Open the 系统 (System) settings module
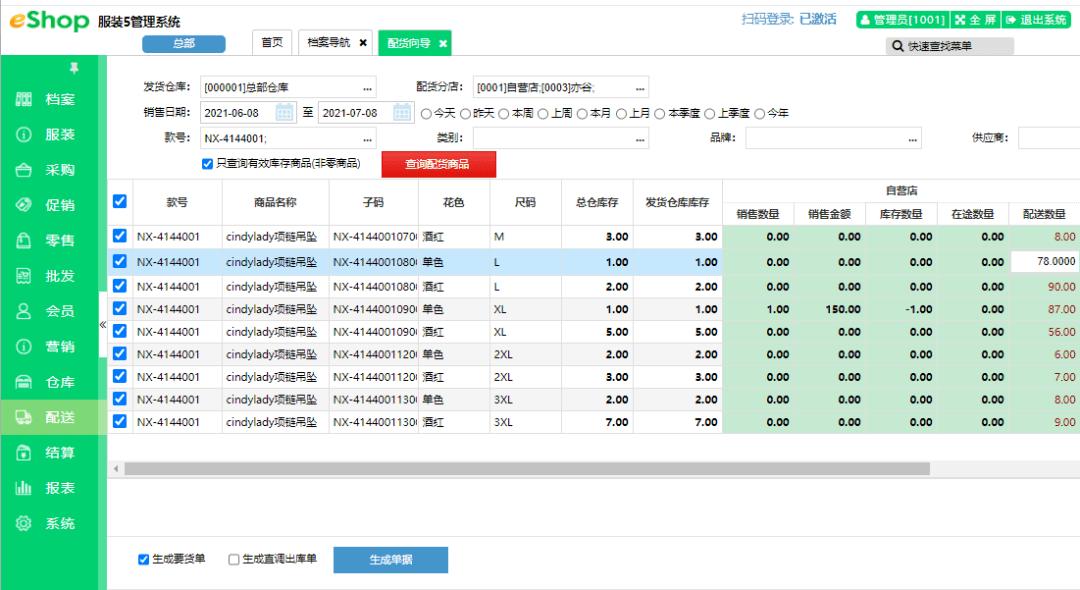1080x590 pixels. pyautogui.click(x=47, y=522)
